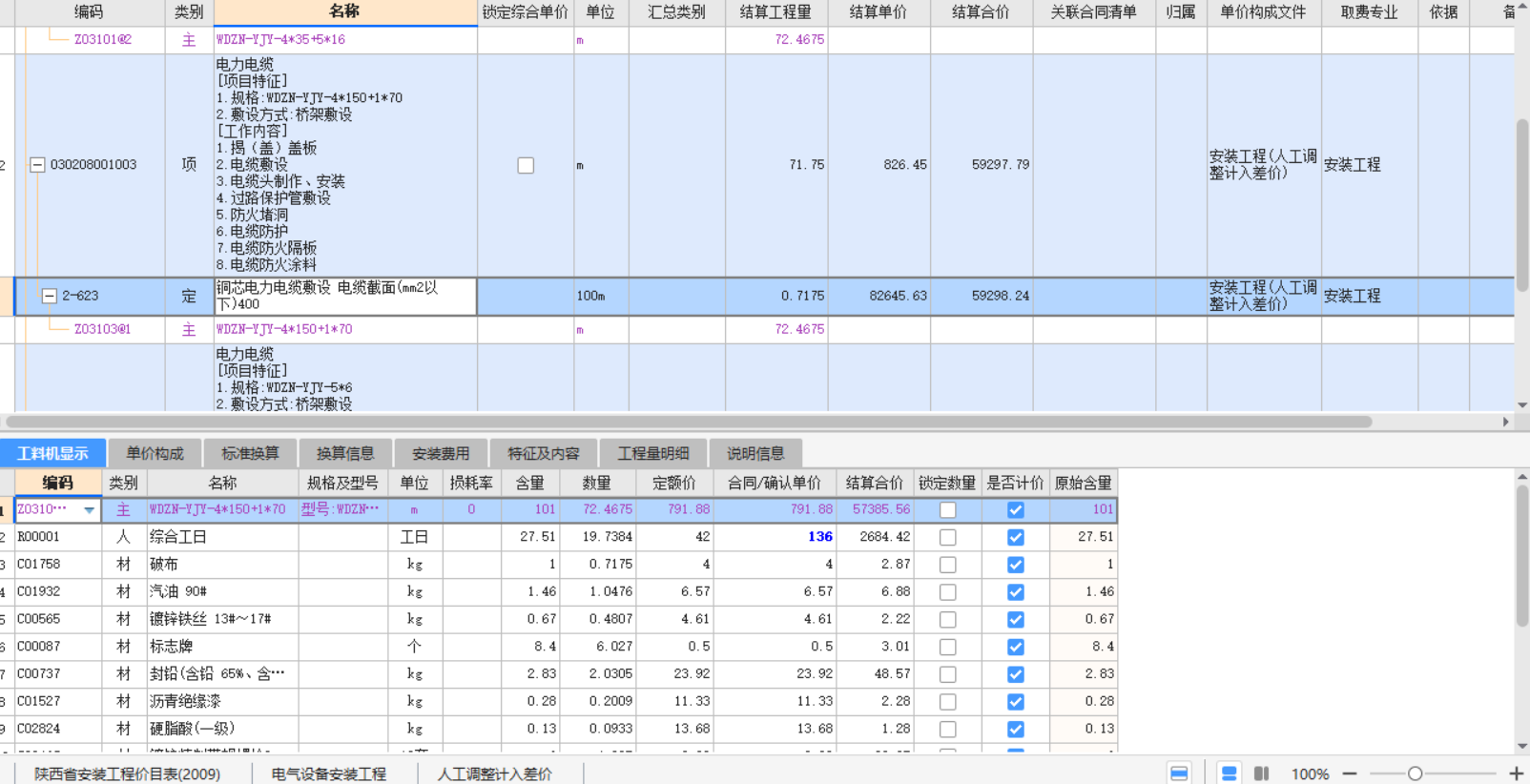Image resolution: width=1530 pixels, height=784 pixels.
Task: Click the 100% zoom percentage label
Action: [x=1310, y=774]
